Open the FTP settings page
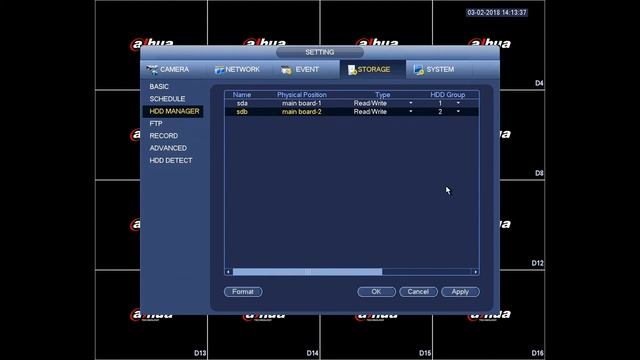640x360 pixels. (156, 123)
